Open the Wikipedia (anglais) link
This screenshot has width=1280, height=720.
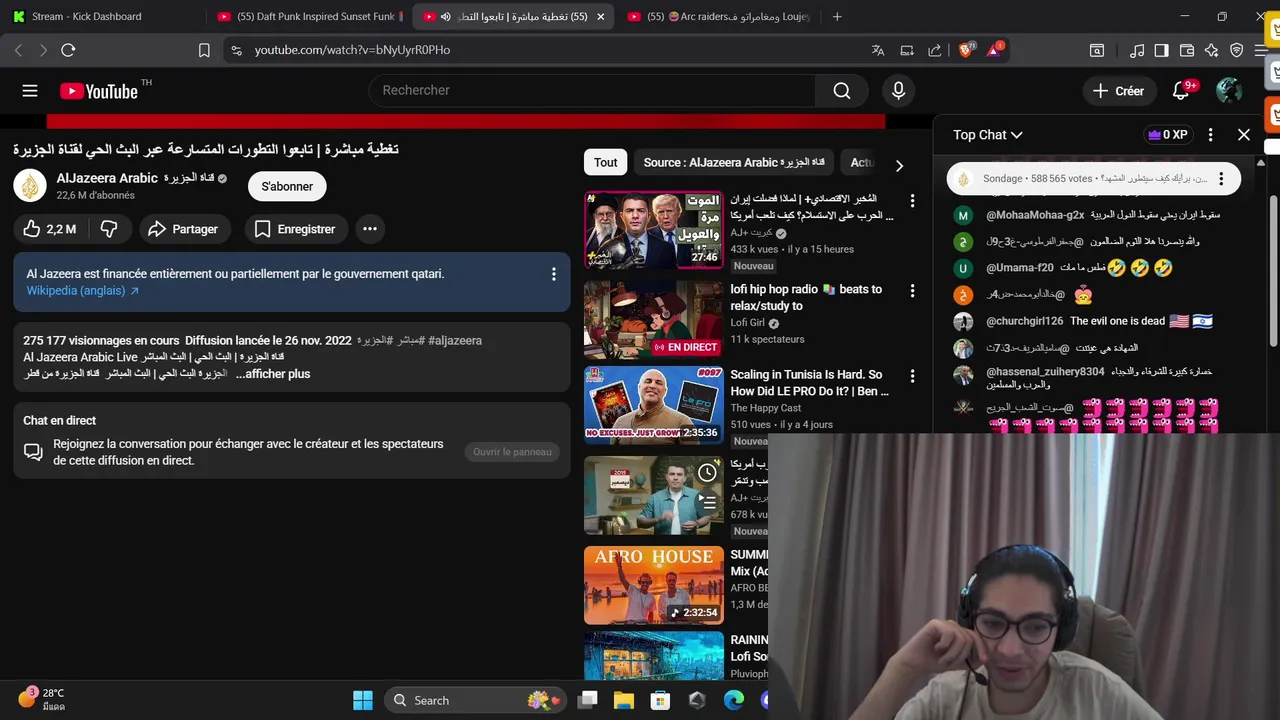(83, 291)
